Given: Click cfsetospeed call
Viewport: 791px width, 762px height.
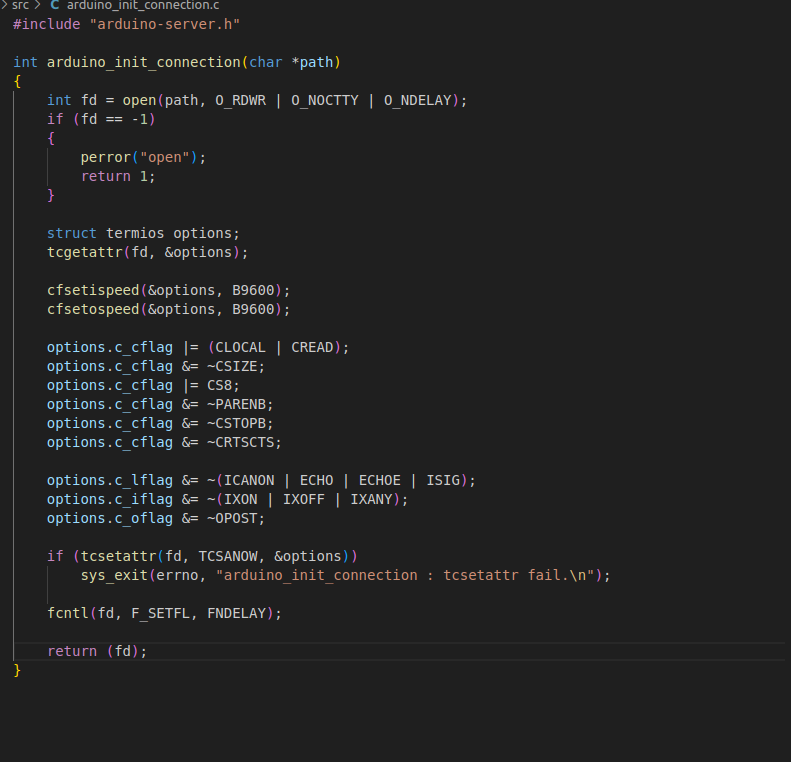Looking at the screenshot, I should tap(168, 309).
